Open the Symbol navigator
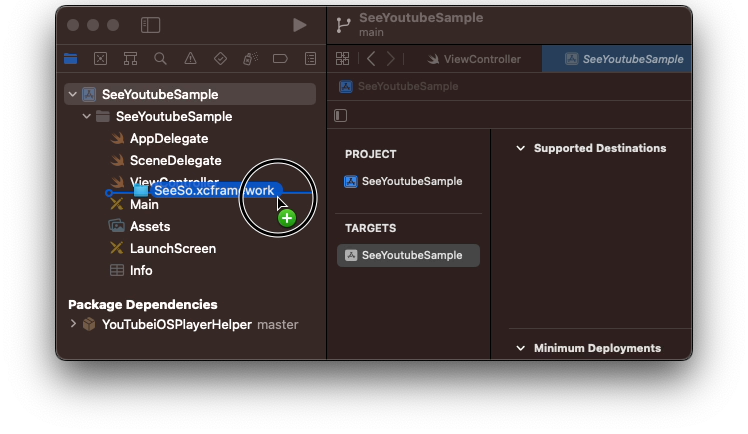Image resolution: width=748 pixels, height=434 pixels. [x=130, y=59]
